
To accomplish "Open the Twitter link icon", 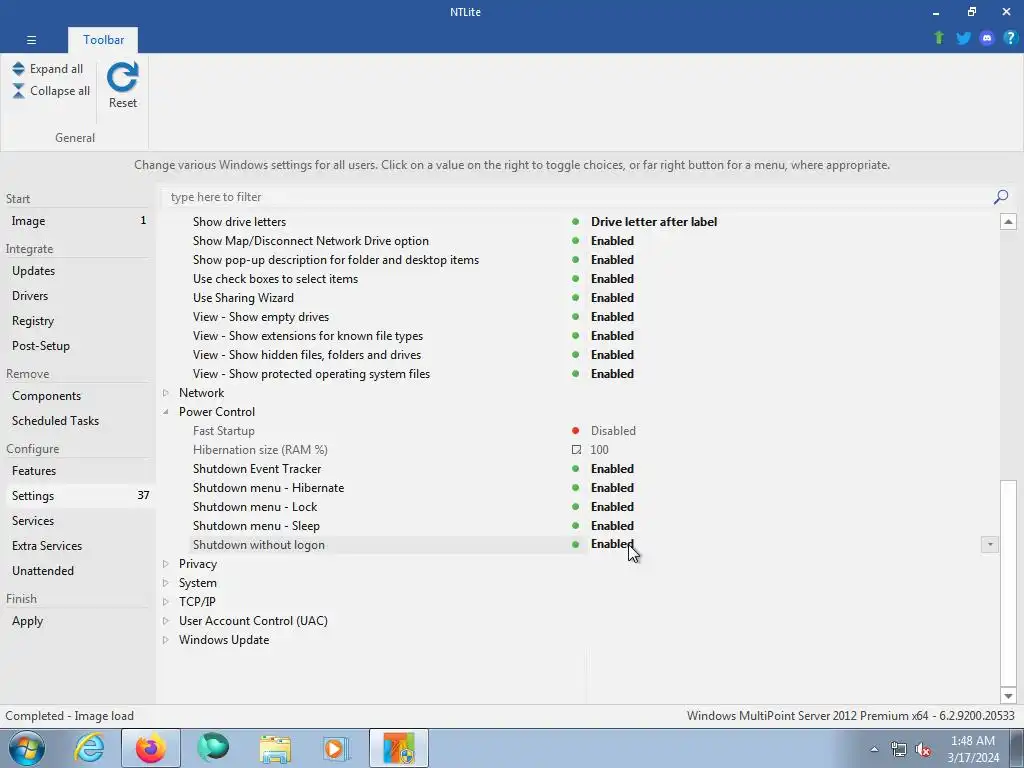I will [x=963, y=38].
